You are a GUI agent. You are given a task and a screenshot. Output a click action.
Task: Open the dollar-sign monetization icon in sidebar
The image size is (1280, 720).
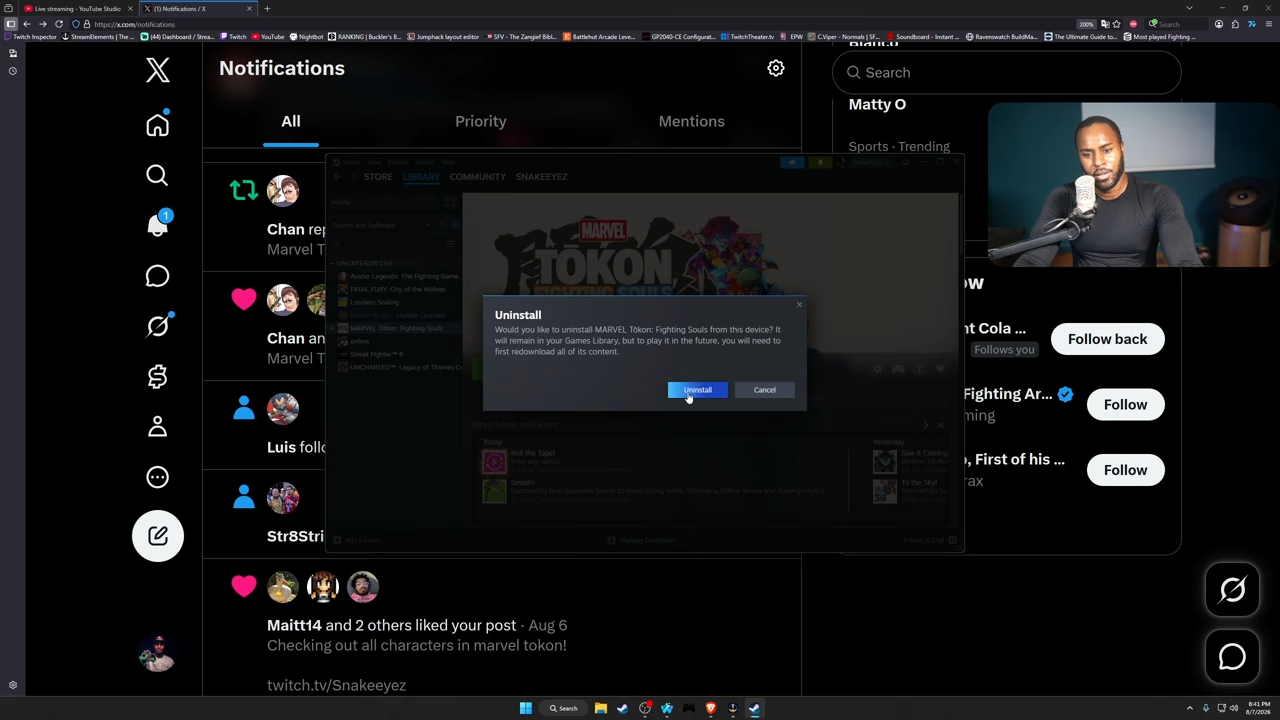(x=157, y=376)
